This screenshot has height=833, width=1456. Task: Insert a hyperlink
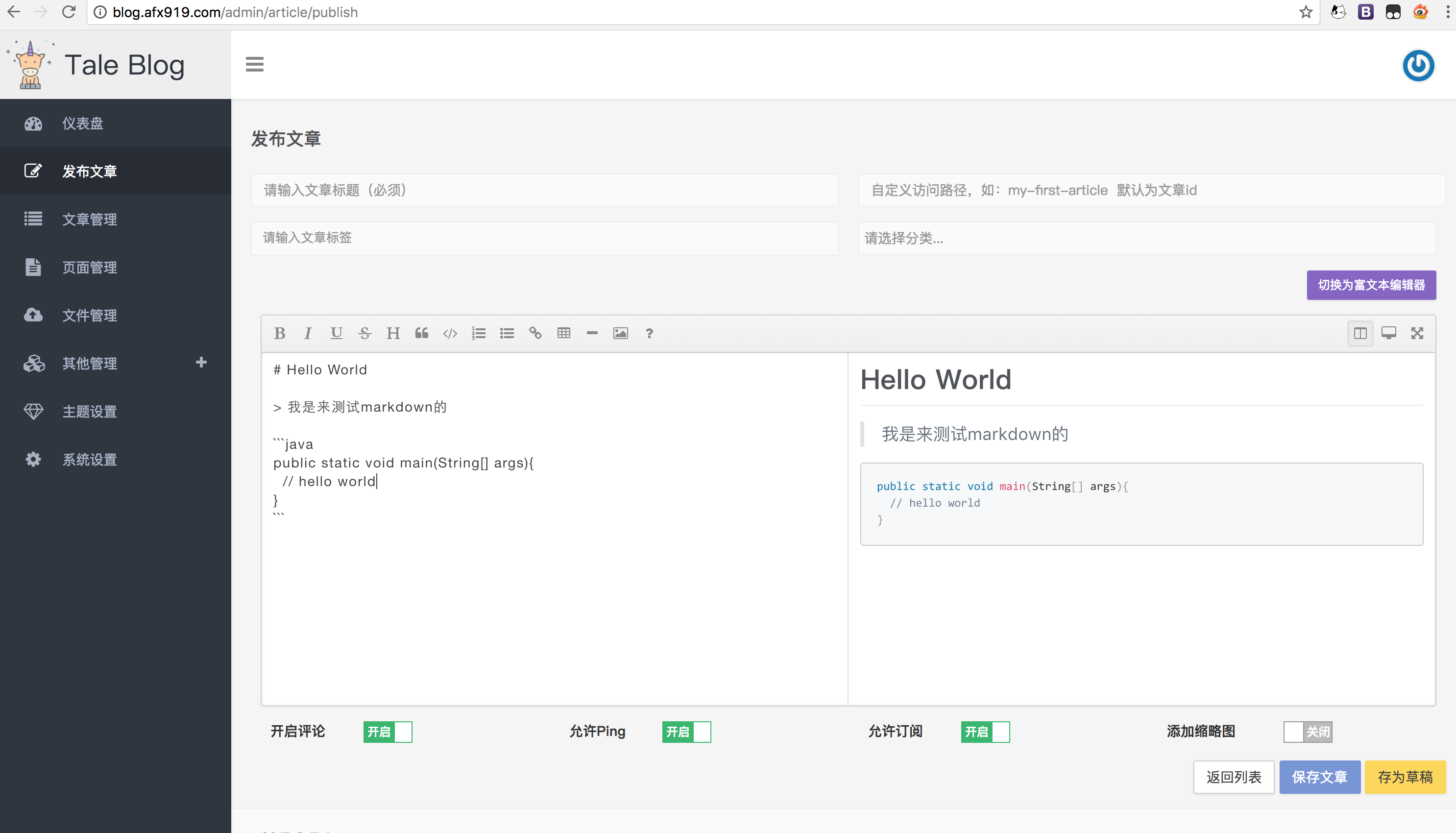535,333
